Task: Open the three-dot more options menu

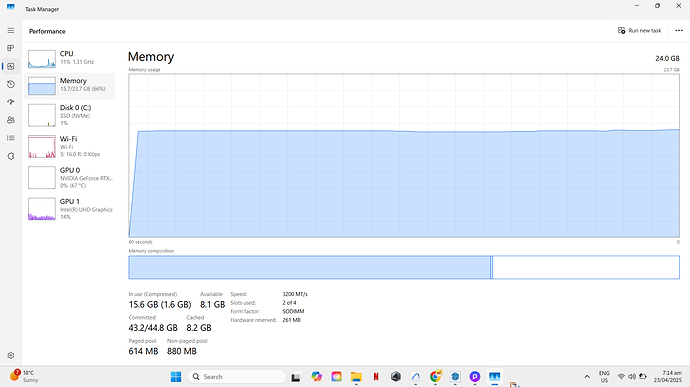Action: tap(679, 30)
